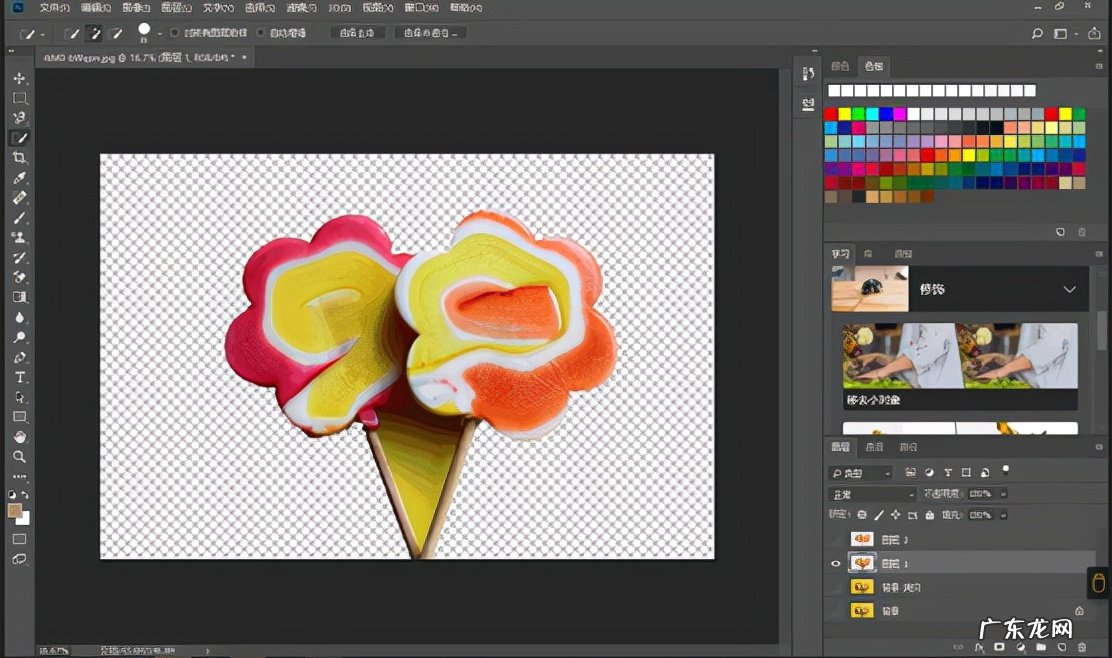This screenshot has height=658, width=1112.
Task: Click the Select Subject button in options bar
Action: 357,33
